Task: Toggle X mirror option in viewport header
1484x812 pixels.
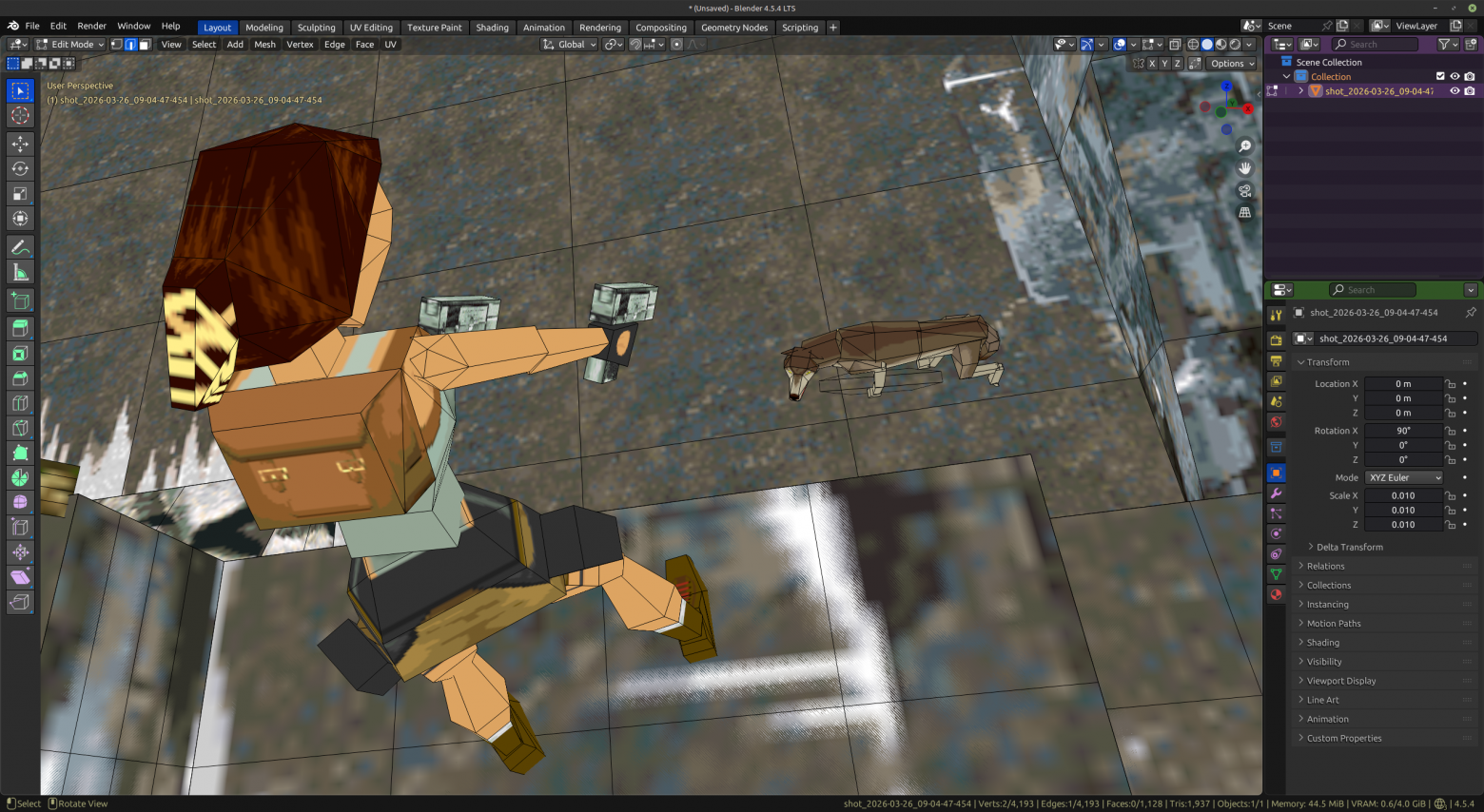Action: pos(1152,64)
